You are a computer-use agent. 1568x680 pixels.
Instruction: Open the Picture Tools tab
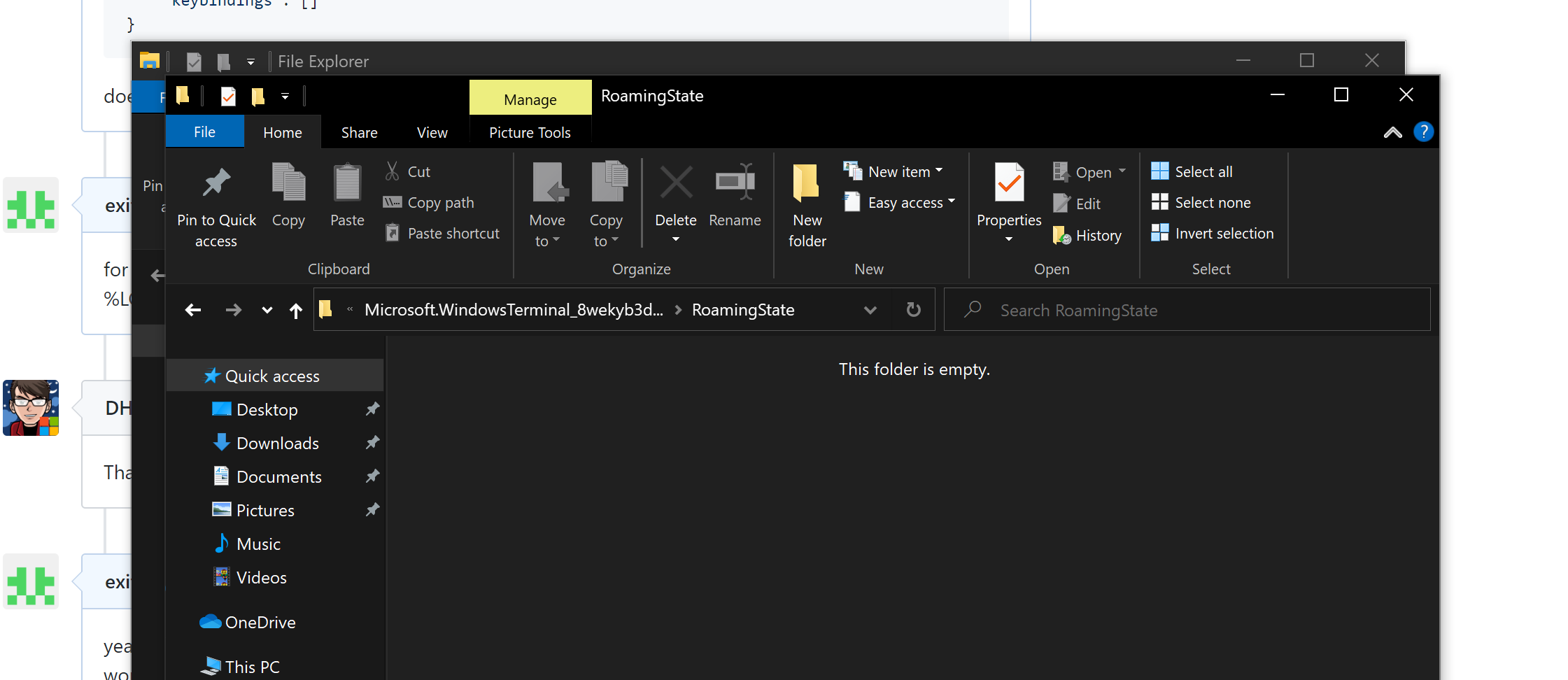tap(530, 132)
